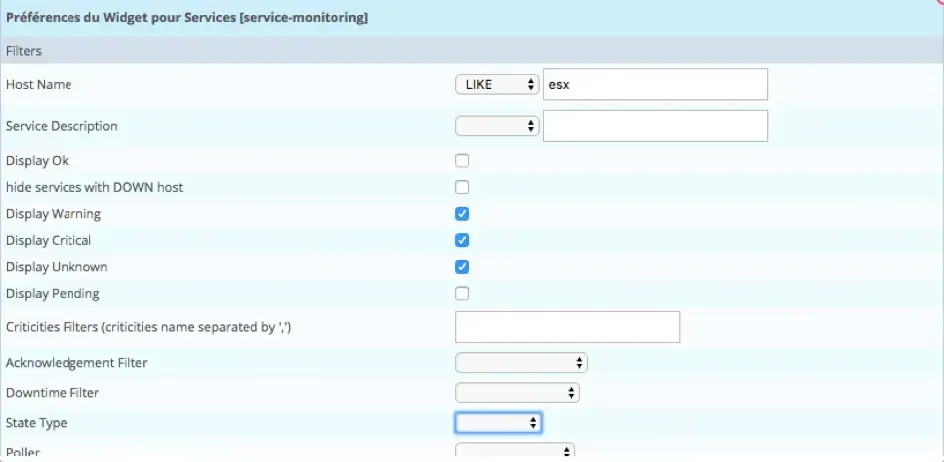Expand the Acknowledgement Filter dropdown
Viewport: 944px width, 462px height.
tap(521, 363)
